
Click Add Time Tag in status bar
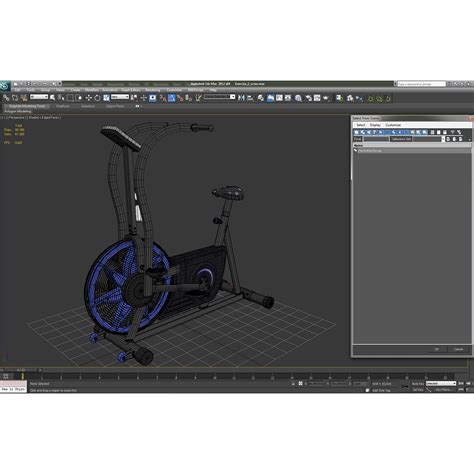pos(381,390)
